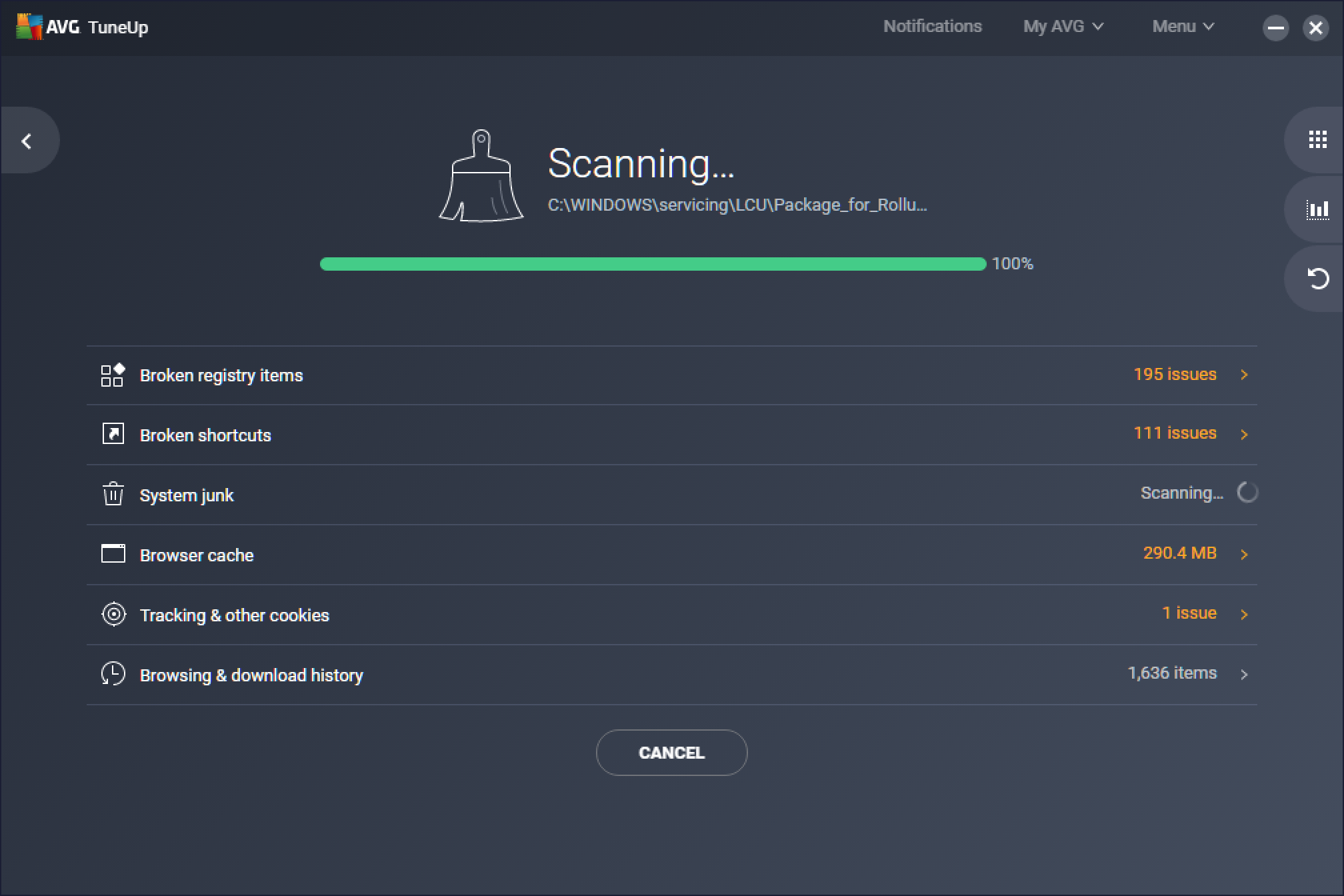This screenshot has width=1344, height=896.
Task: Click the Broken shortcuts label
Action: point(205,435)
